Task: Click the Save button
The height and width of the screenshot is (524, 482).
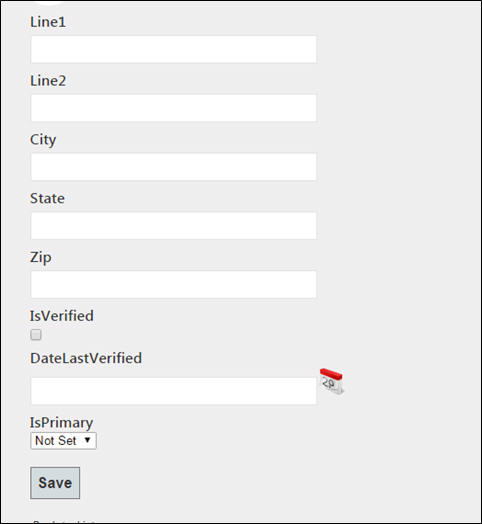Action: coord(55,483)
